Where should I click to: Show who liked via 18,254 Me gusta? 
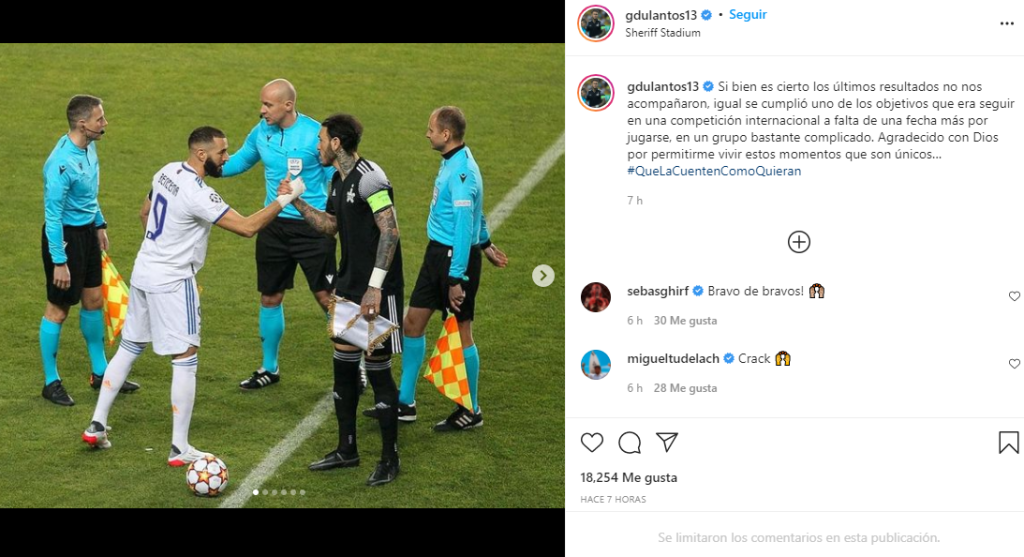click(x=628, y=477)
